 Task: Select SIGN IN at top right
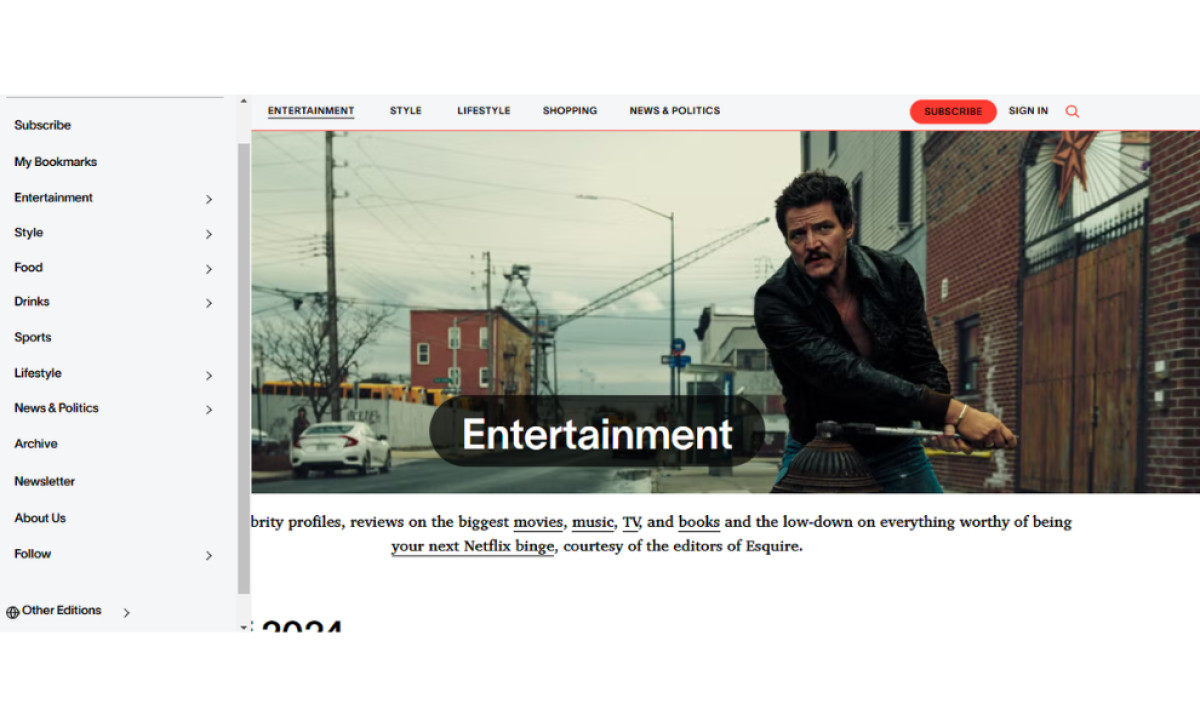[x=1028, y=111]
